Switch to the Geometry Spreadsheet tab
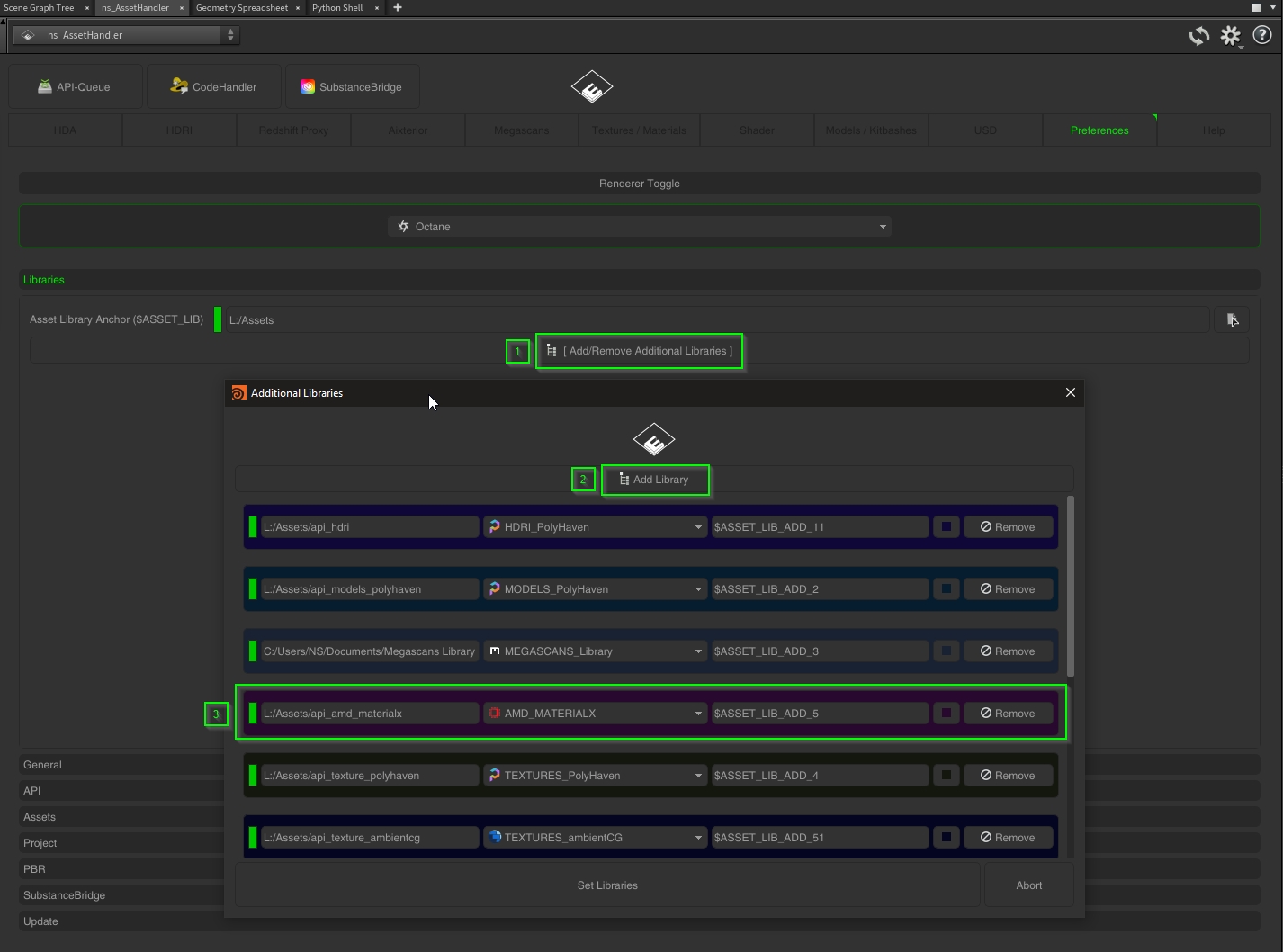 tap(241, 8)
